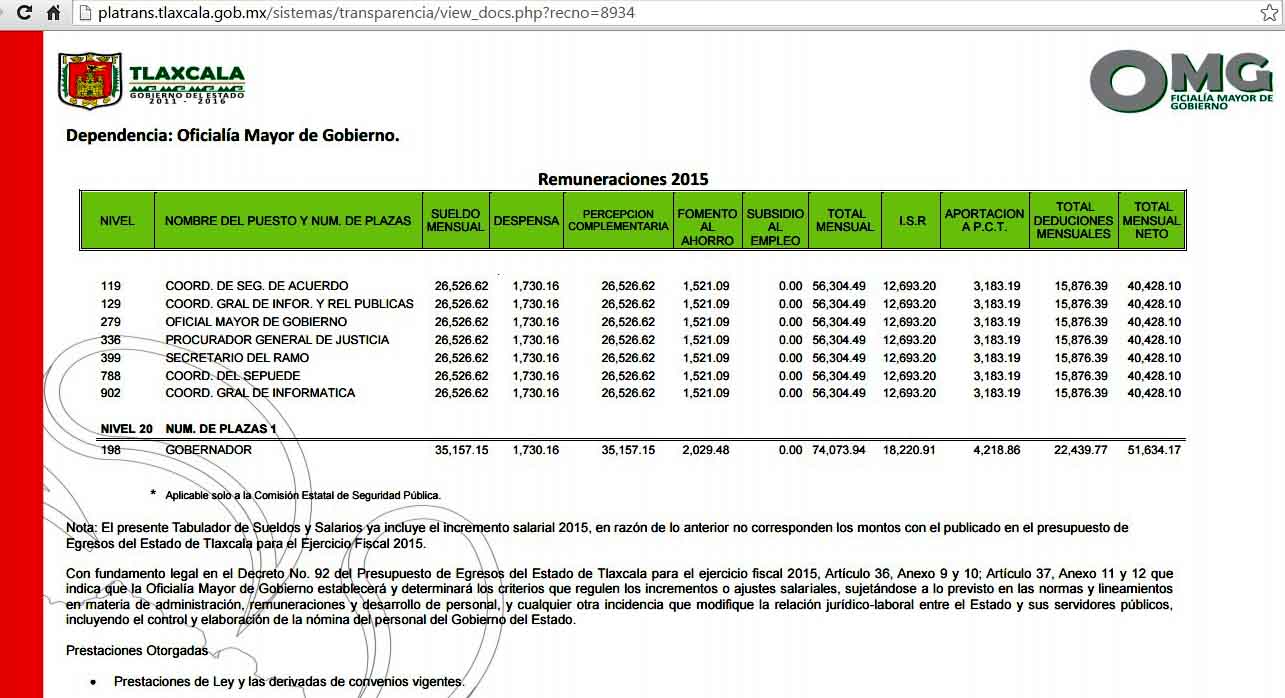Bookmark this page with the star icon
Screen dimensions: 1285x698
[1269, 13]
